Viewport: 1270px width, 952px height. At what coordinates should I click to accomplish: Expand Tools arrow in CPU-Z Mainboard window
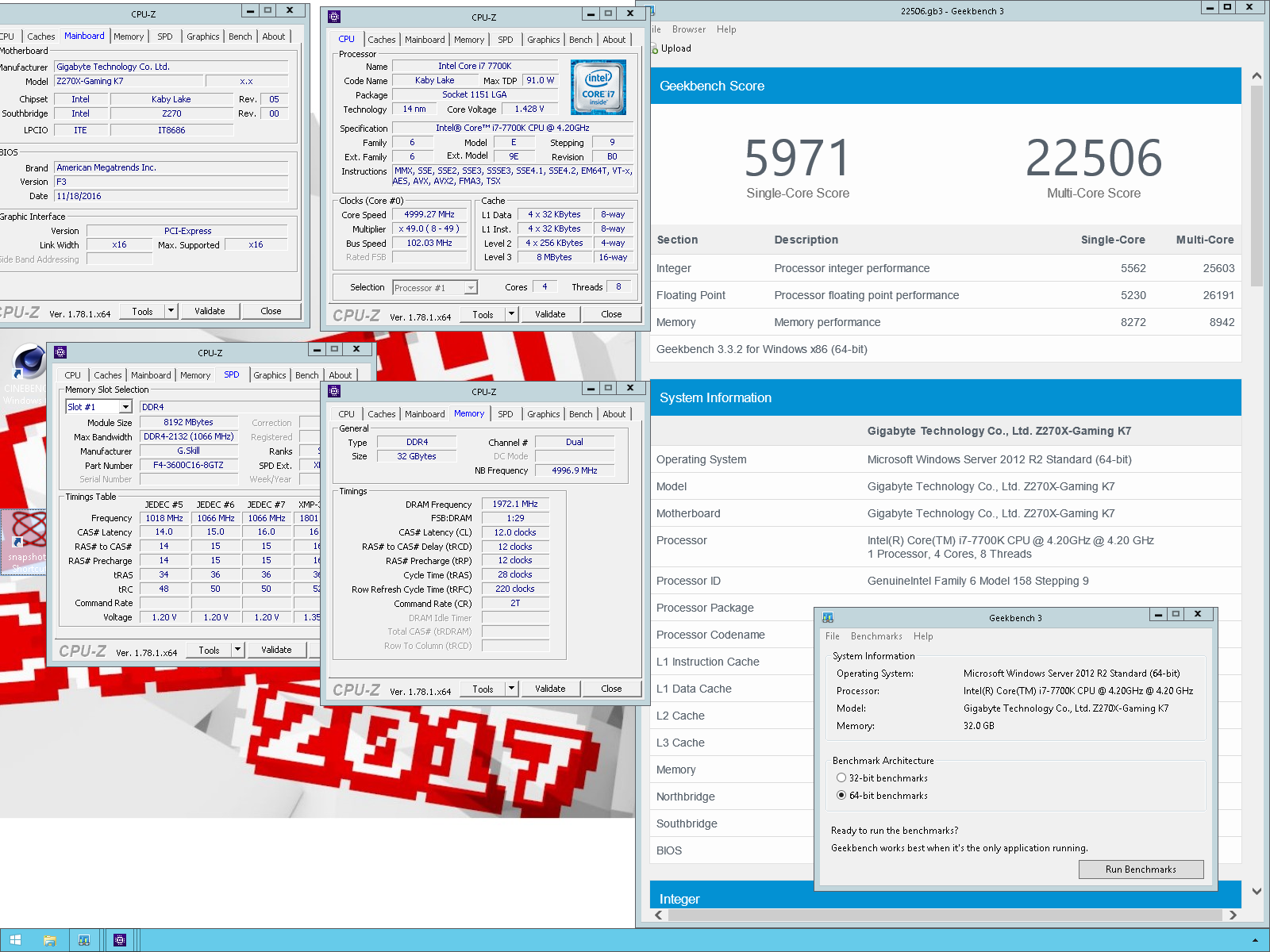click(171, 311)
